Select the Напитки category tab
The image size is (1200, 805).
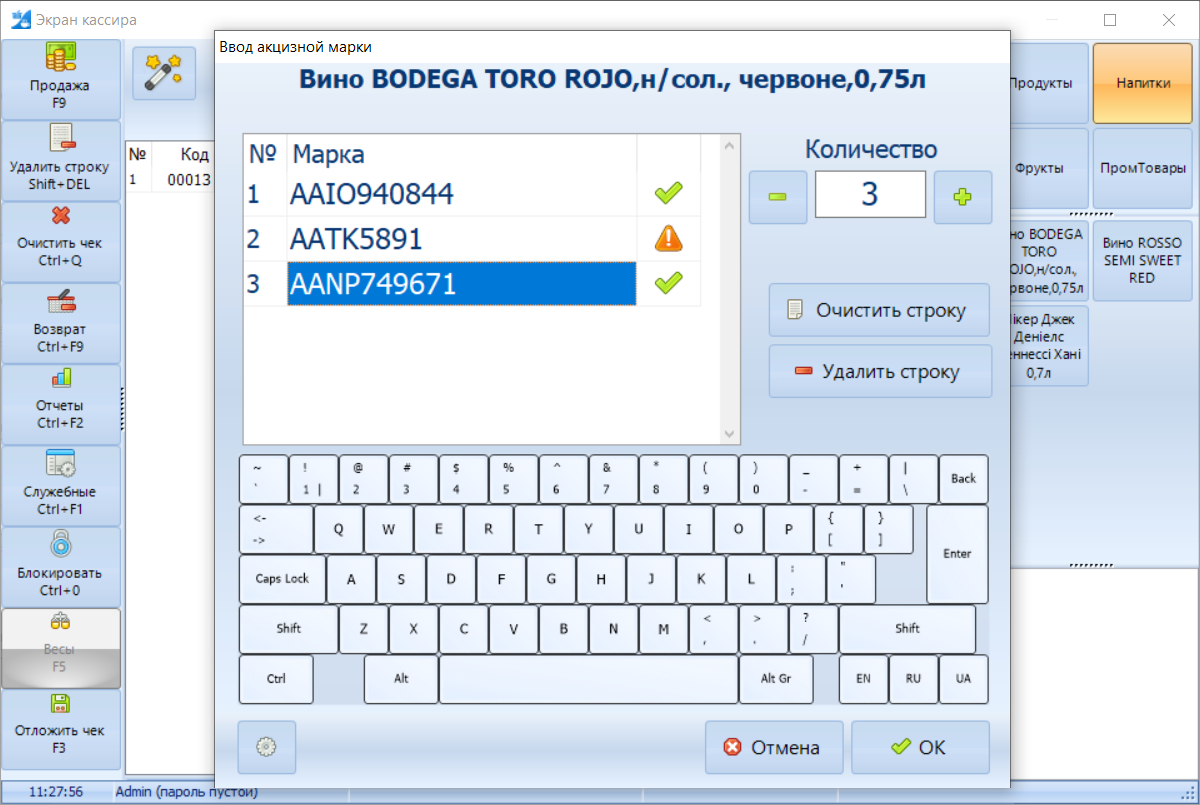coord(1142,83)
